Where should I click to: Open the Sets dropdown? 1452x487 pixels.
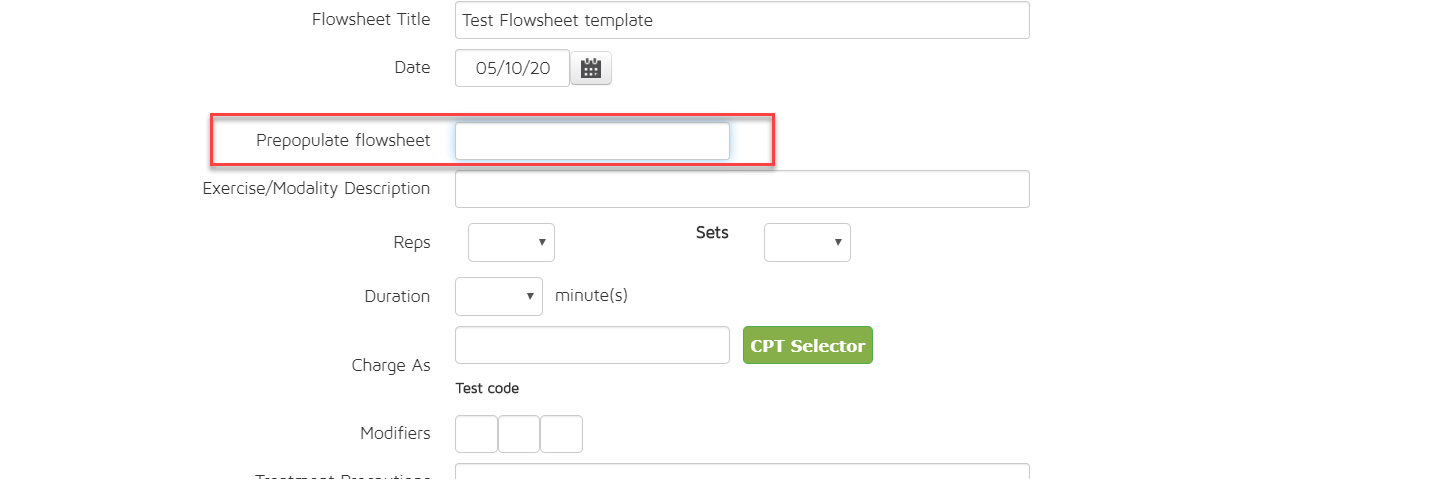(x=807, y=242)
